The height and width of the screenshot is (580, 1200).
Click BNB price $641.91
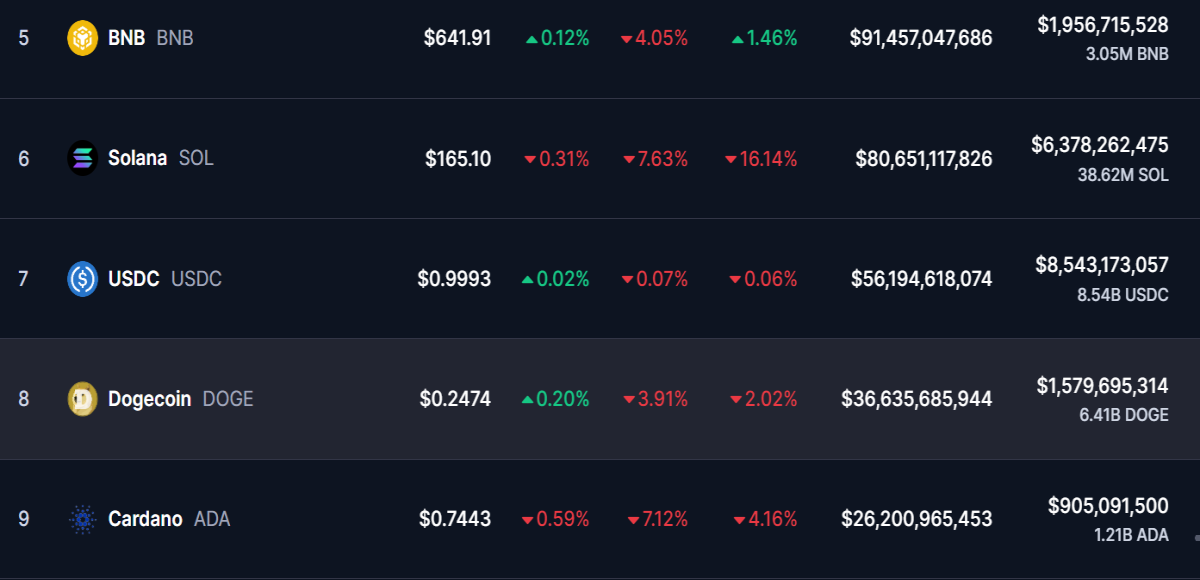click(457, 38)
